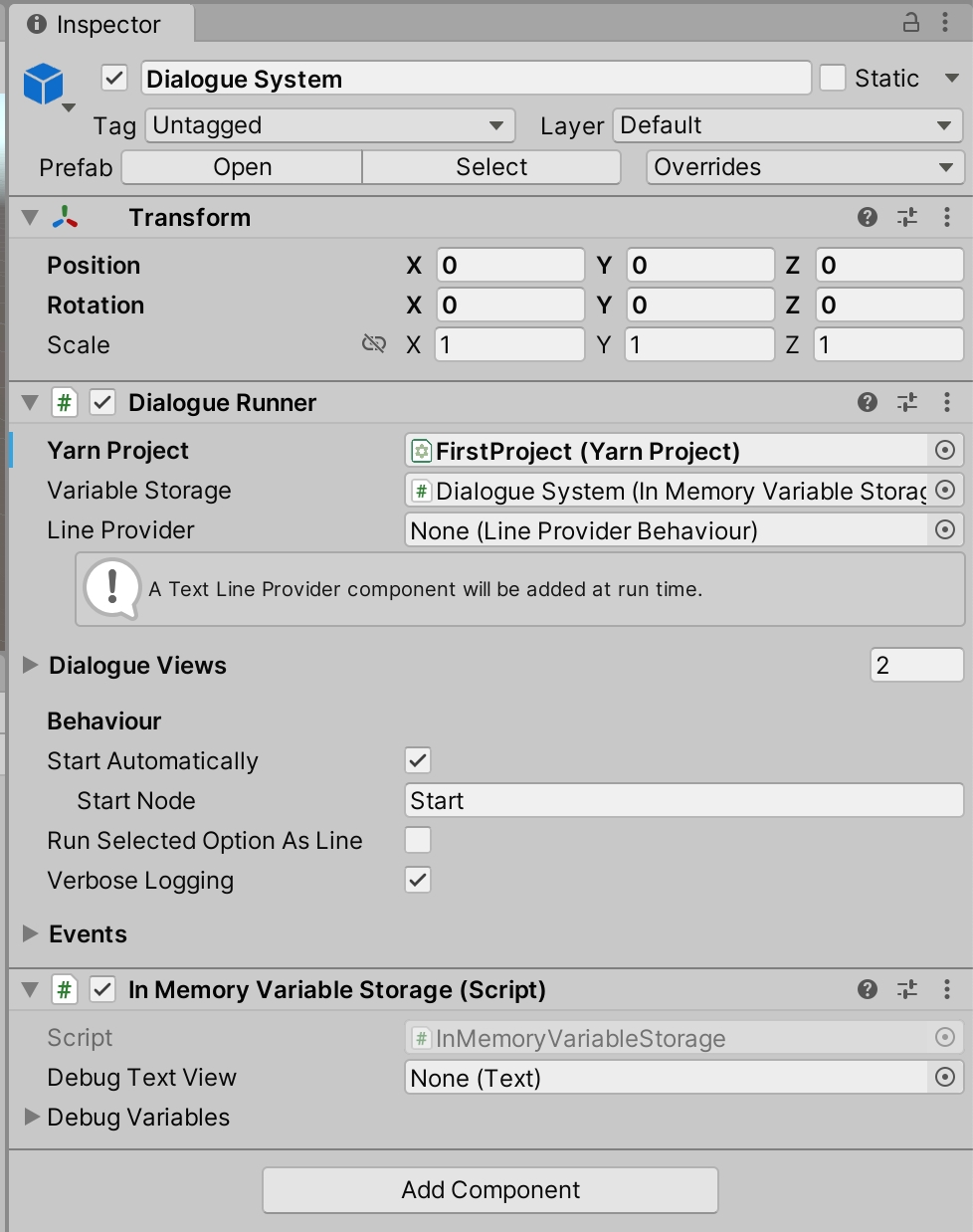Click object picker for Yarn Project field
The image size is (973, 1232).
[944, 451]
